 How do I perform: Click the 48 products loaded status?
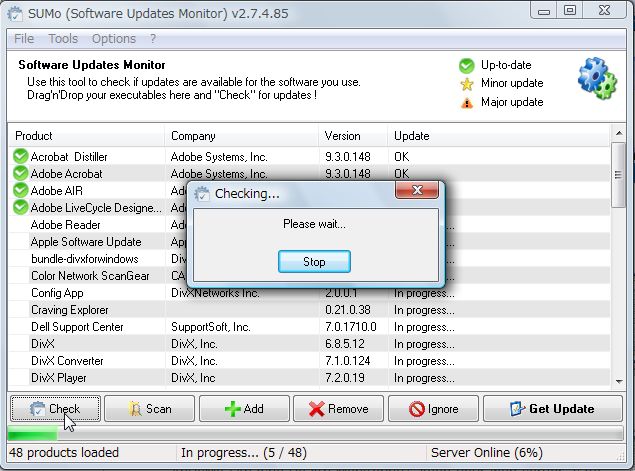point(64,452)
